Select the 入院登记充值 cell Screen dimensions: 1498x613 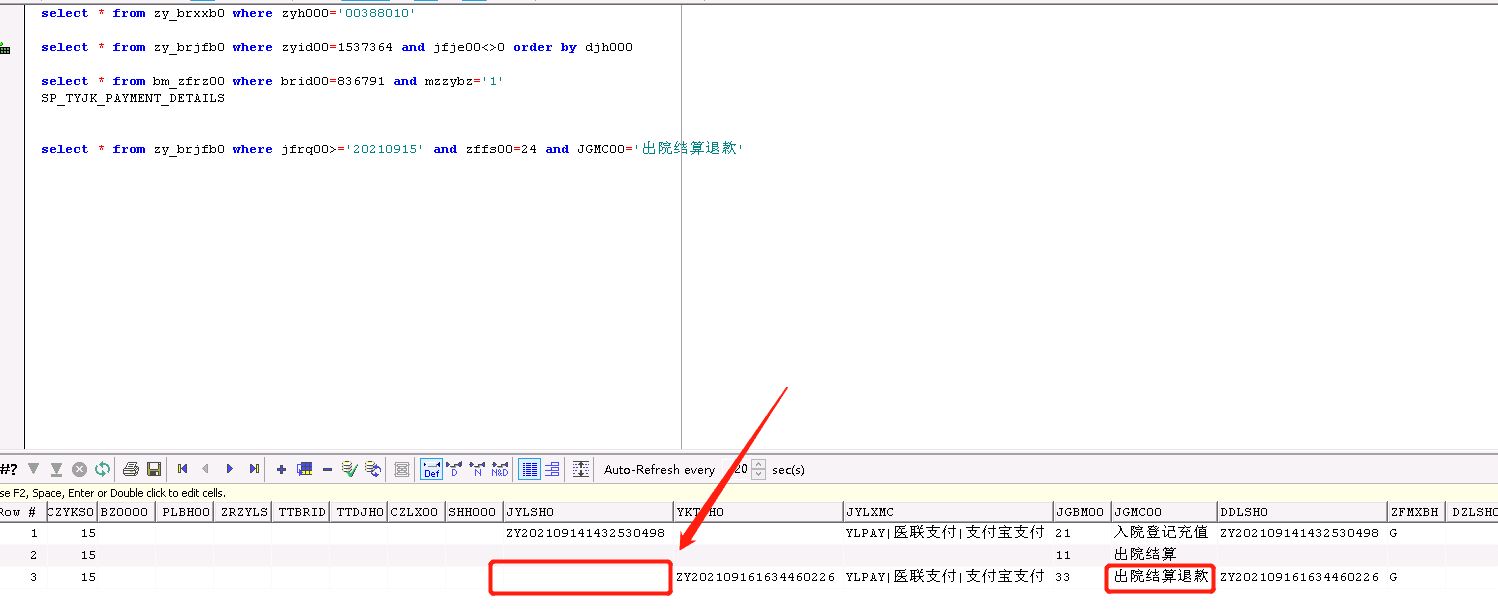(1164, 533)
